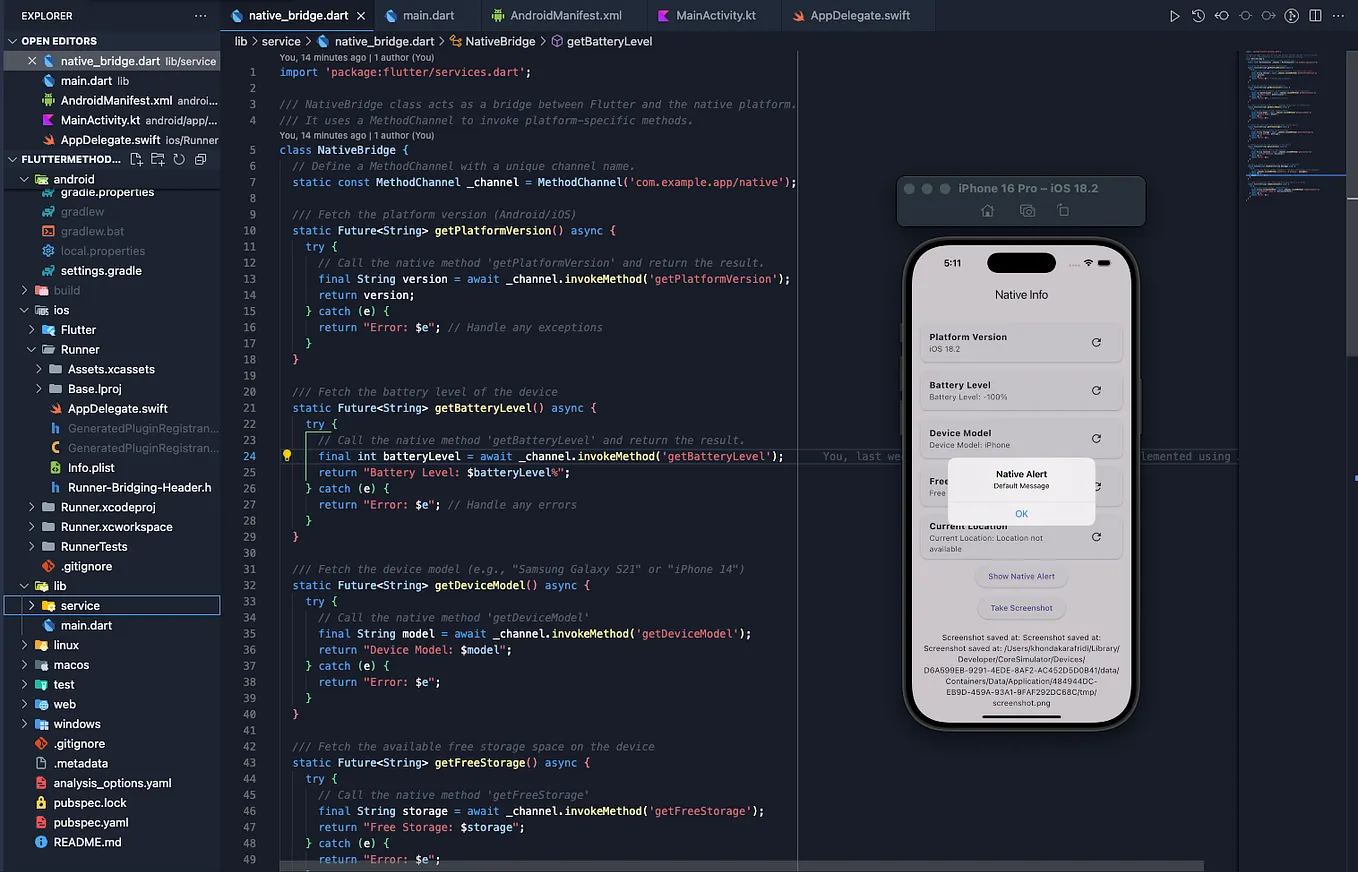Open the editor's More Actions ellipsis icon
The height and width of the screenshot is (872, 1358).
tap(1337, 15)
